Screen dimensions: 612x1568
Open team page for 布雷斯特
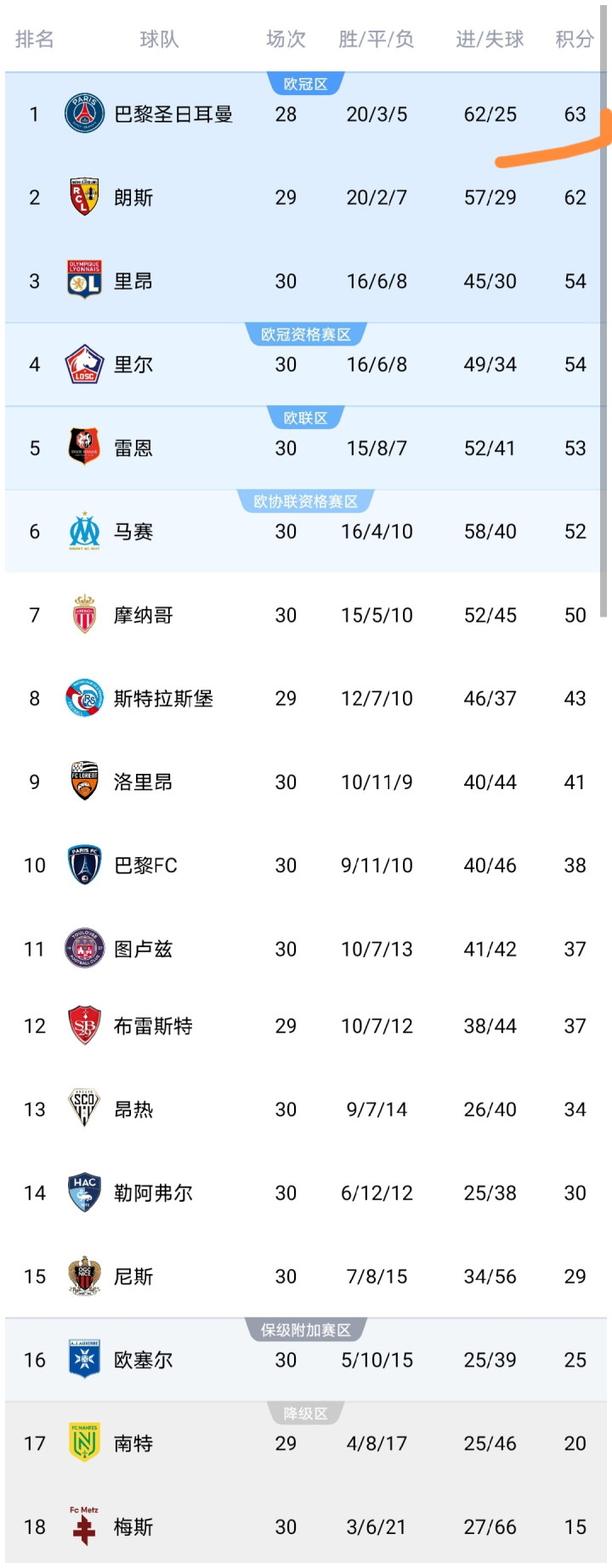click(x=153, y=1026)
